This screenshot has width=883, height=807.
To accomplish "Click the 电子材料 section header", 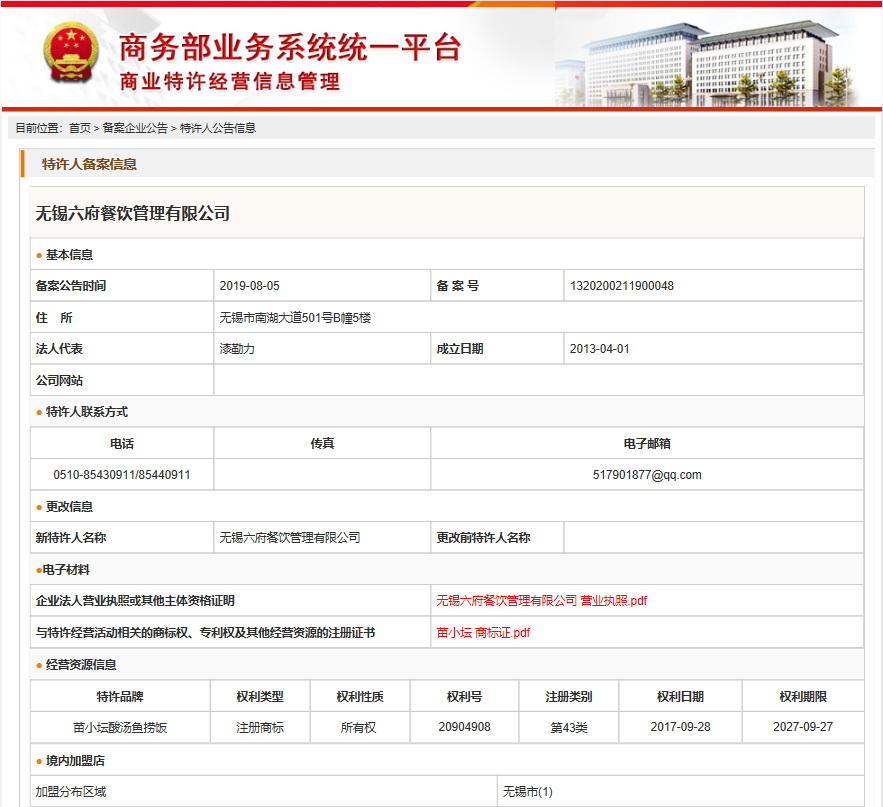I will (66, 570).
